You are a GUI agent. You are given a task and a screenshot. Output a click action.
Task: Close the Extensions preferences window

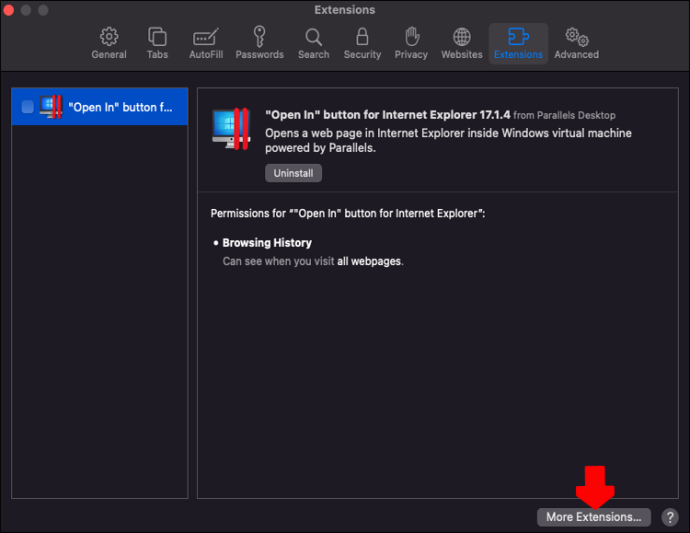point(9,10)
